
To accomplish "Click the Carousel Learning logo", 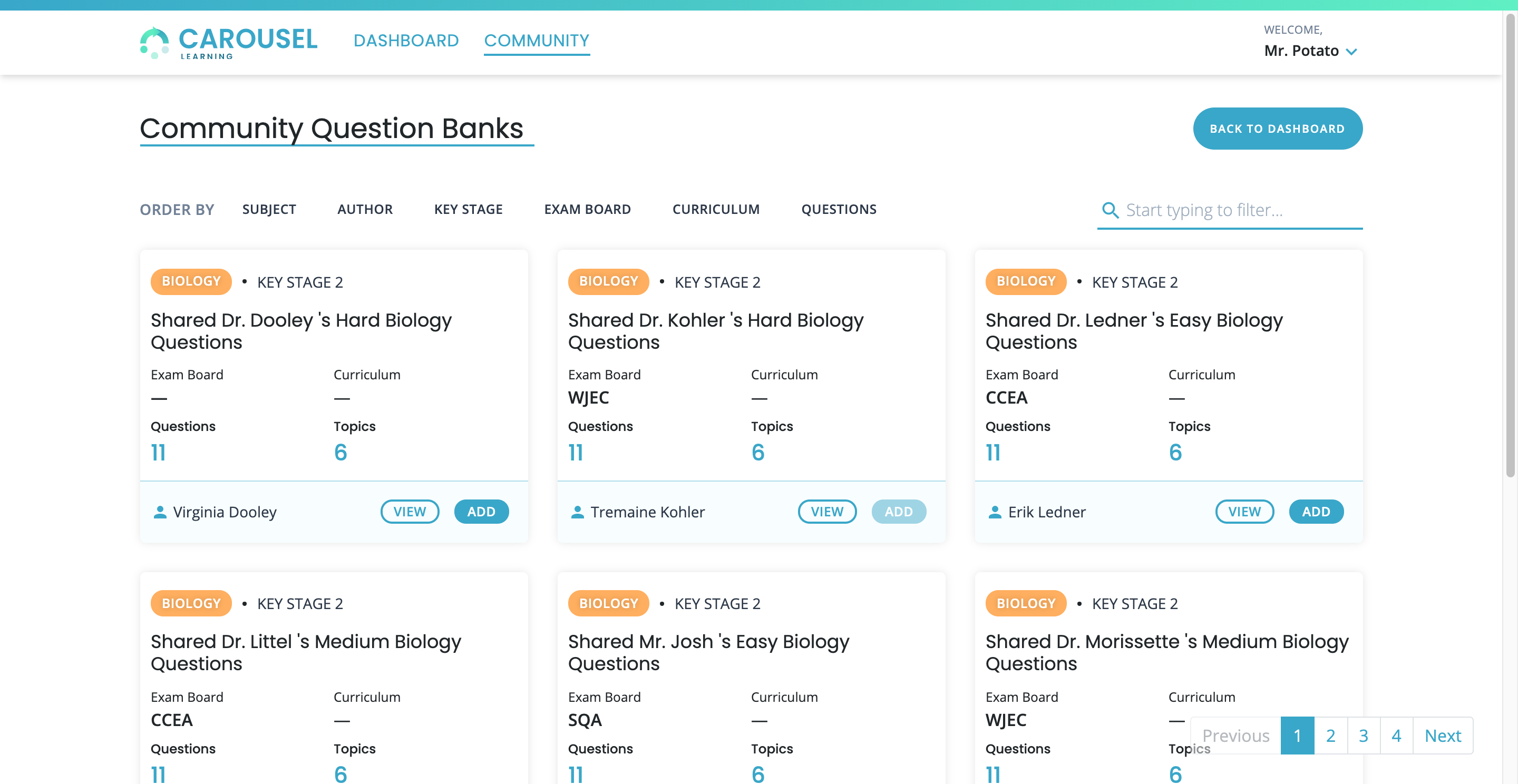I will pyautogui.click(x=228, y=42).
